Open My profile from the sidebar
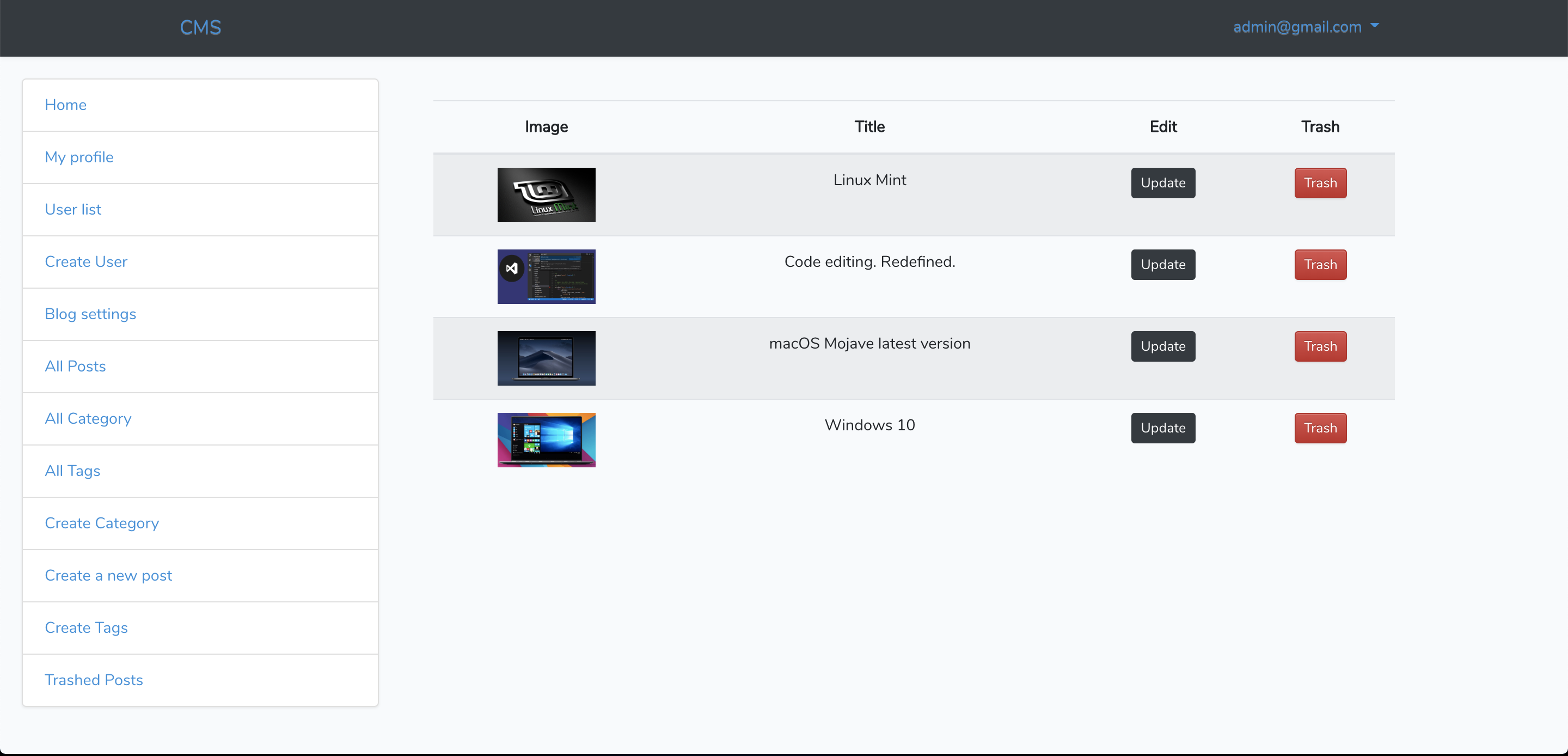1568x756 pixels. click(79, 157)
